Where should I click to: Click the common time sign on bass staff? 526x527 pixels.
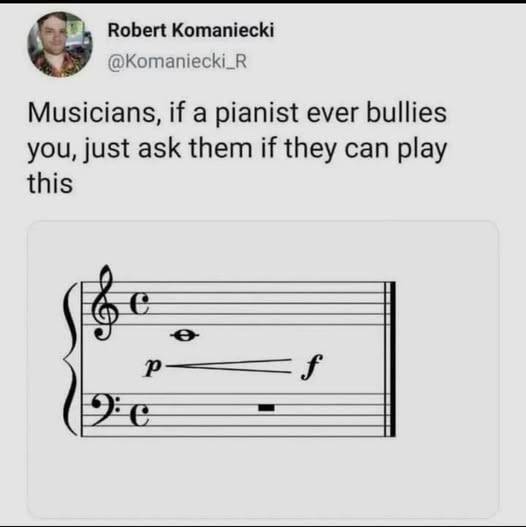140,414
